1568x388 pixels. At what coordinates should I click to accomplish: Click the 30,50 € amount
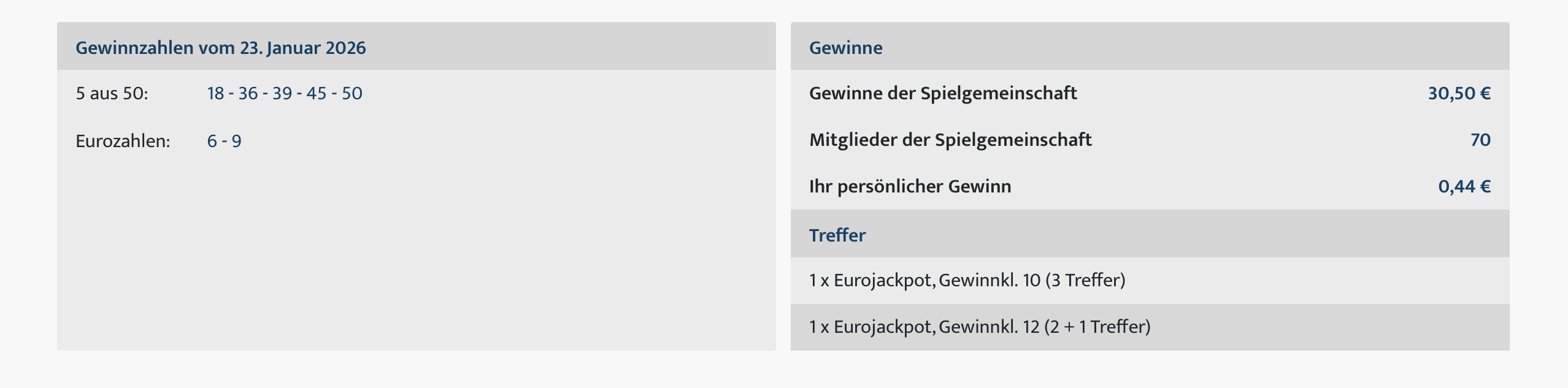pos(1459,93)
